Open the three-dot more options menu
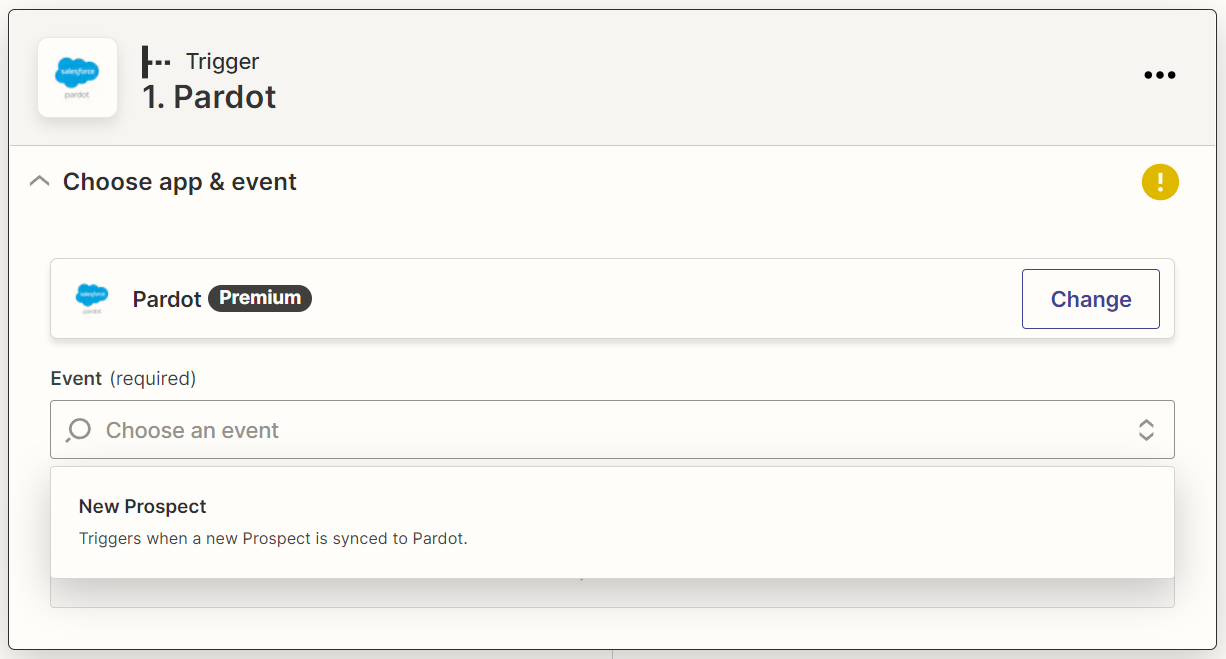The image size is (1226, 659). tap(1159, 75)
